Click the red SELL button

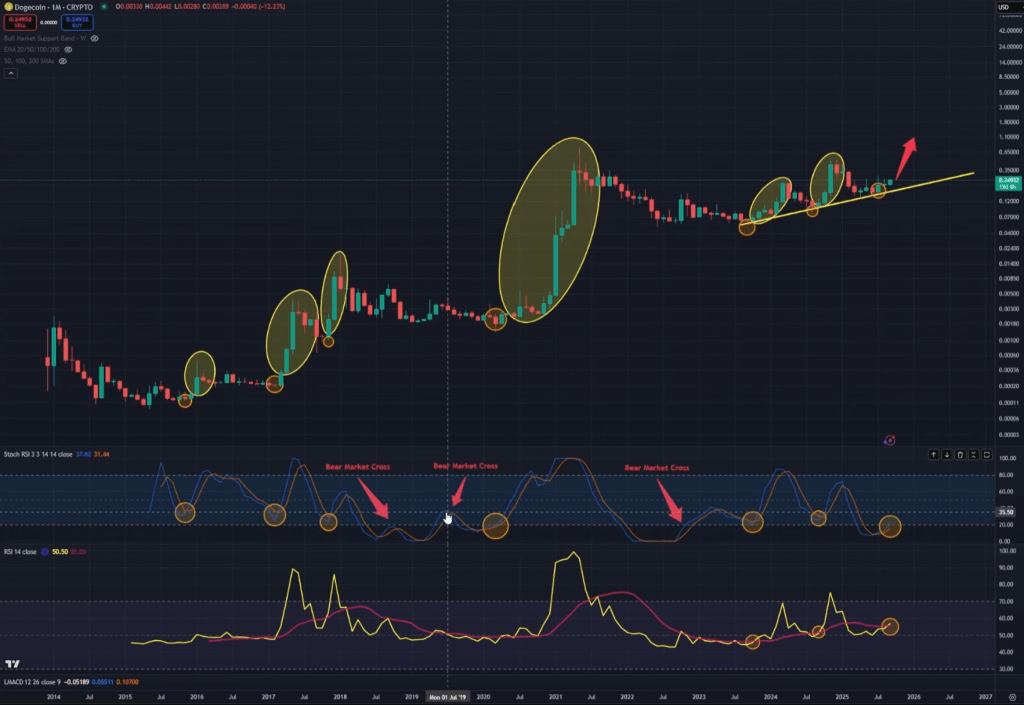coord(20,22)
